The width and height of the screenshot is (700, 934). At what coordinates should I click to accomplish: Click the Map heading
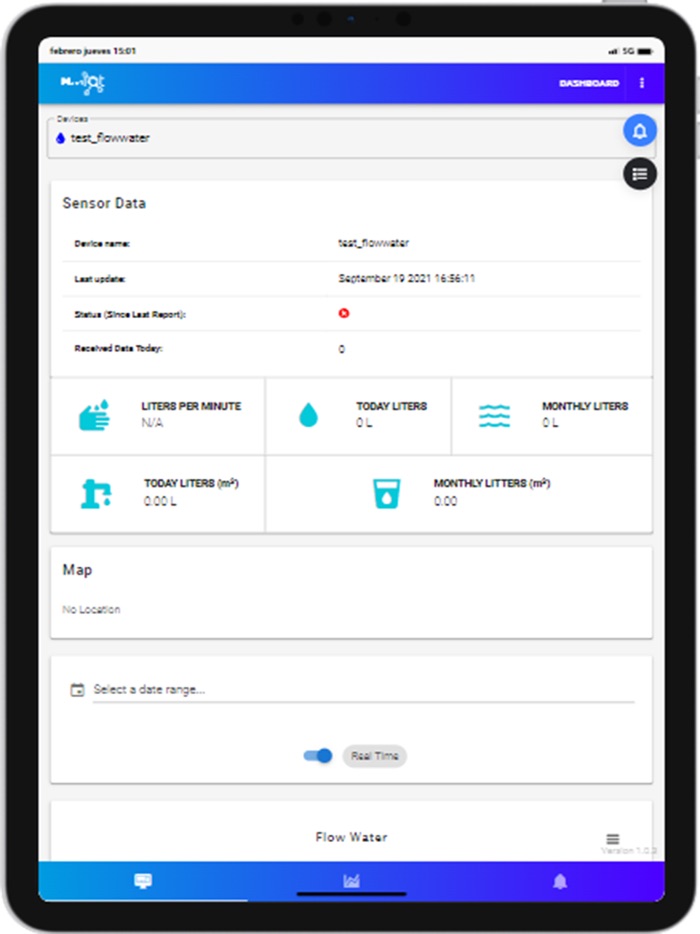[x=77, y=570]
